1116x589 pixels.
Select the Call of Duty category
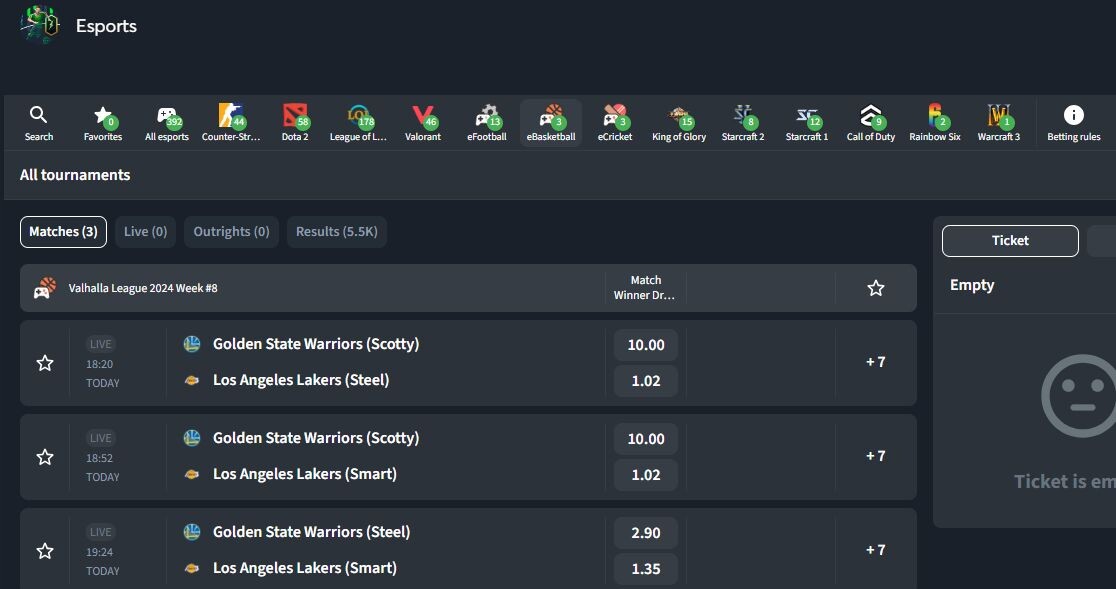click(871, 123)
